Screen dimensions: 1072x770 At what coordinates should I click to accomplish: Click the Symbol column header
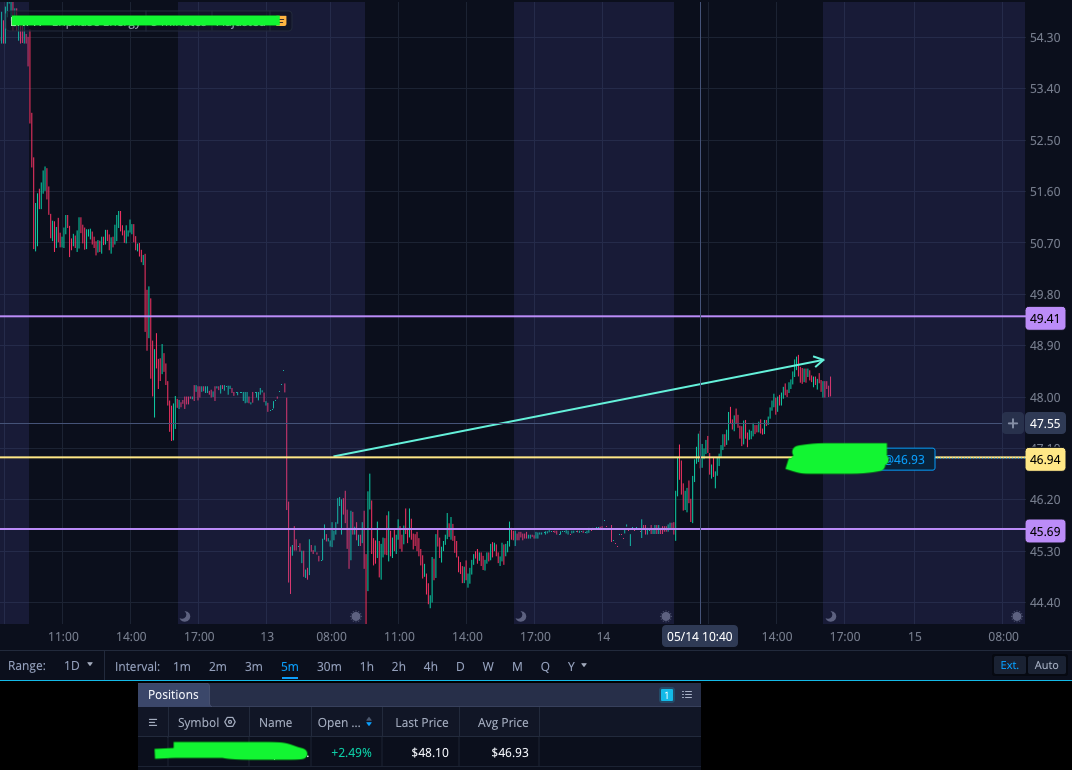[x=198, y=722]
